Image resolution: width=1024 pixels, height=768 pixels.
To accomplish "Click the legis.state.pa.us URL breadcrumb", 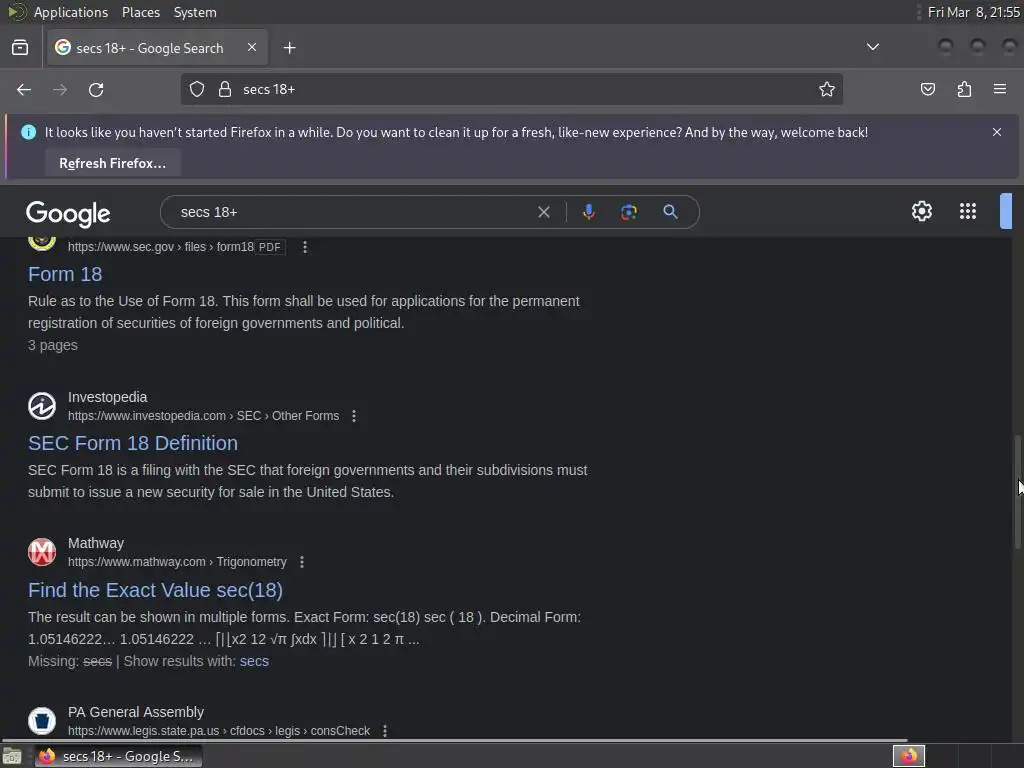I will click(219, 731).
